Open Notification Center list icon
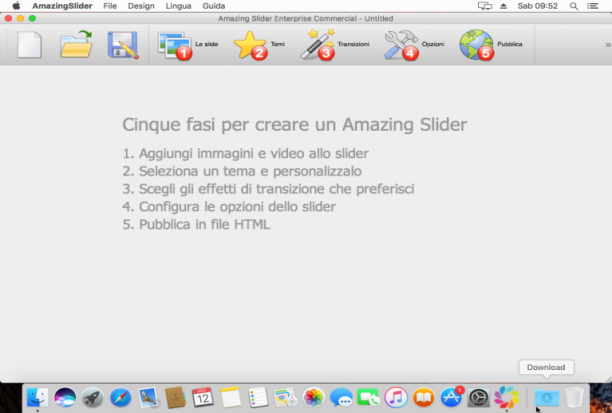 tap(592, 6)
